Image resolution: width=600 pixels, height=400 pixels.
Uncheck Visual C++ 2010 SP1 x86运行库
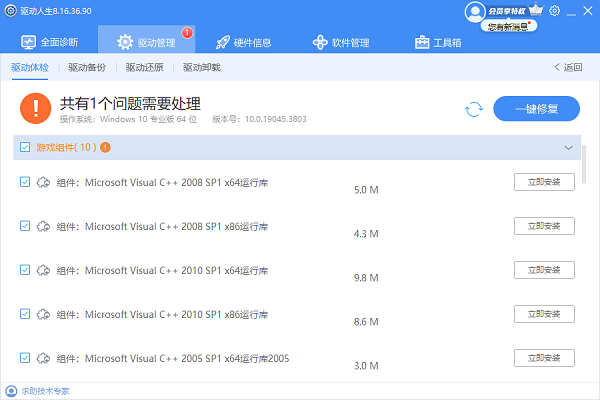(x=25, y=314)
